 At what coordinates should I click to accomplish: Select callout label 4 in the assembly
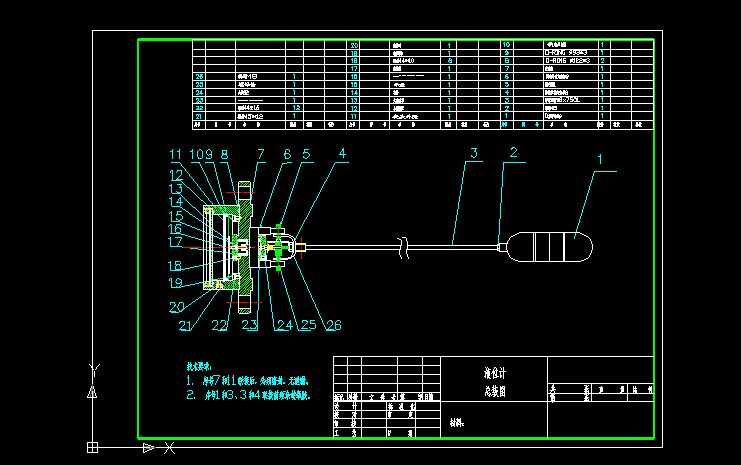(342, 153)
